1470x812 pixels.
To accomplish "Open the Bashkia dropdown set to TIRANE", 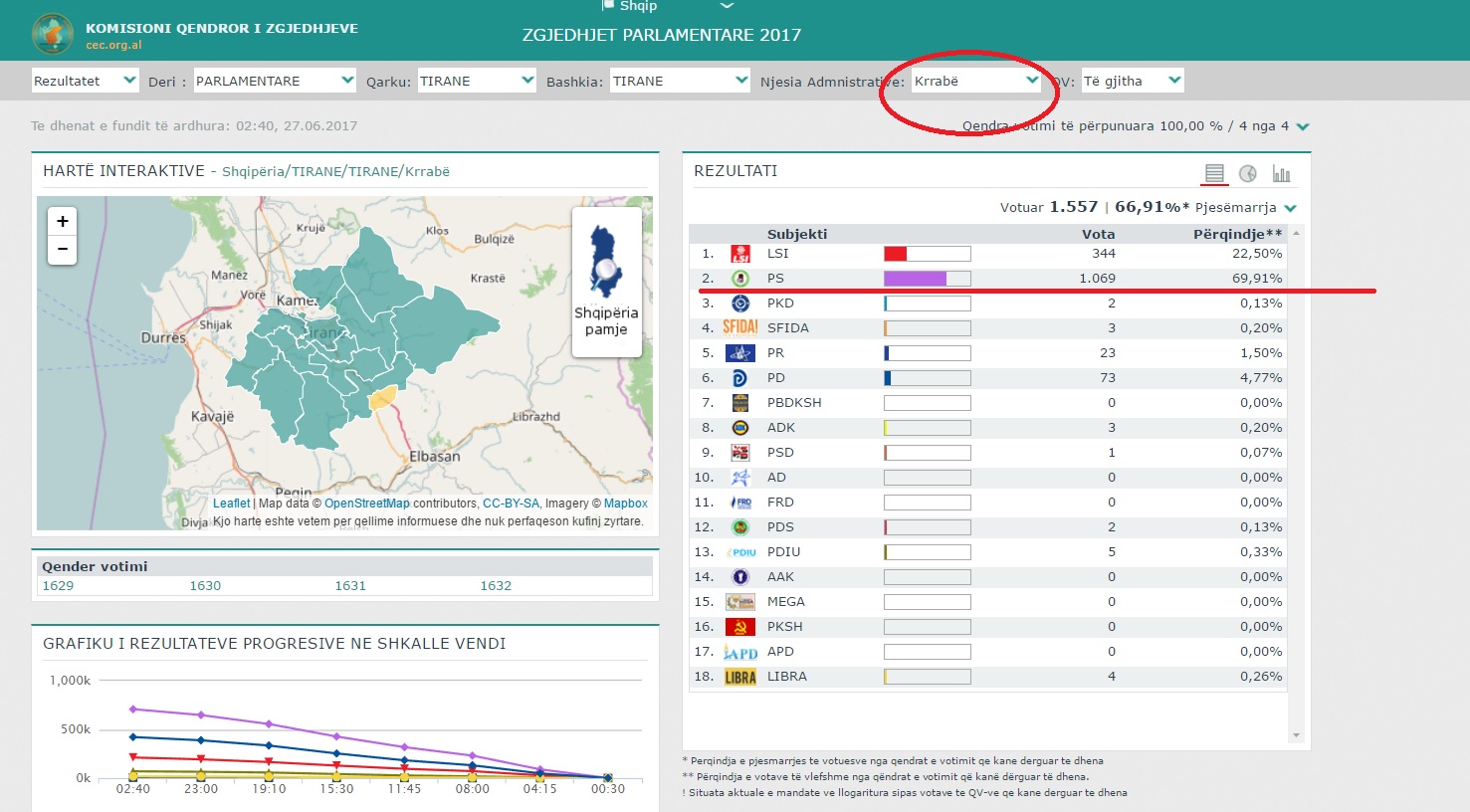I will coord(680,81).
